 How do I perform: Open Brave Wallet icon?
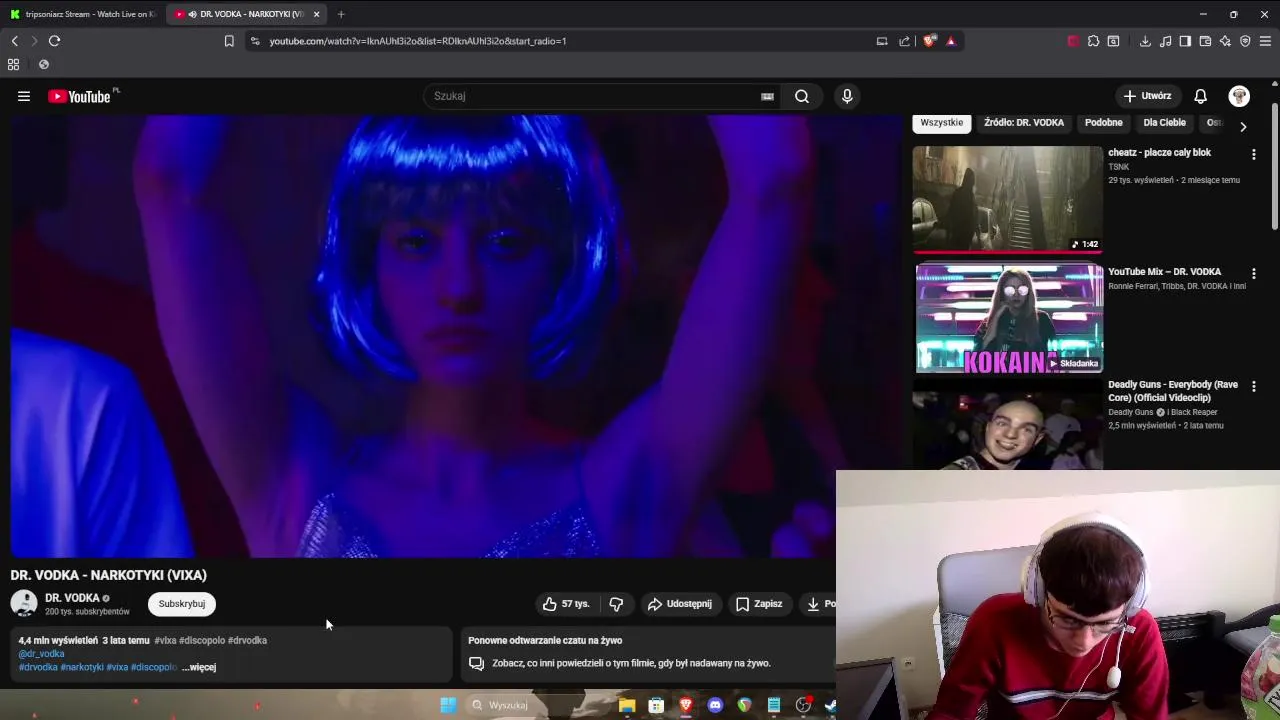[x=1205, y=41]
